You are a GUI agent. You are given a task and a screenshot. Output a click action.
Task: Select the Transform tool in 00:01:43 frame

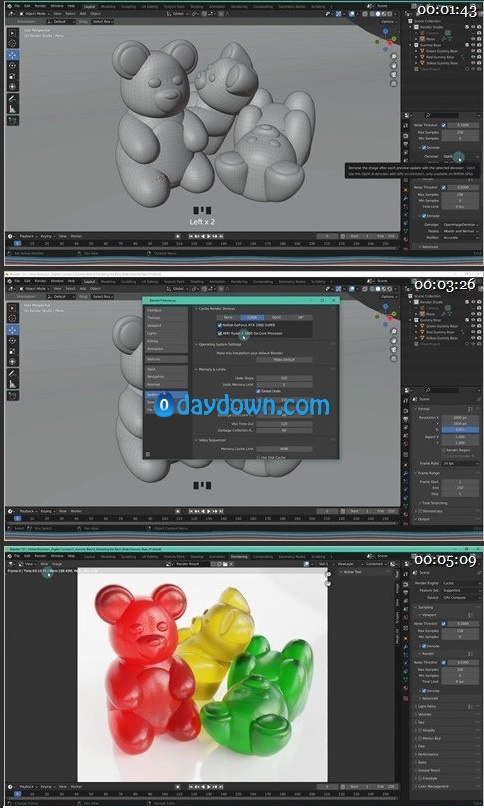tap(12, 87)
